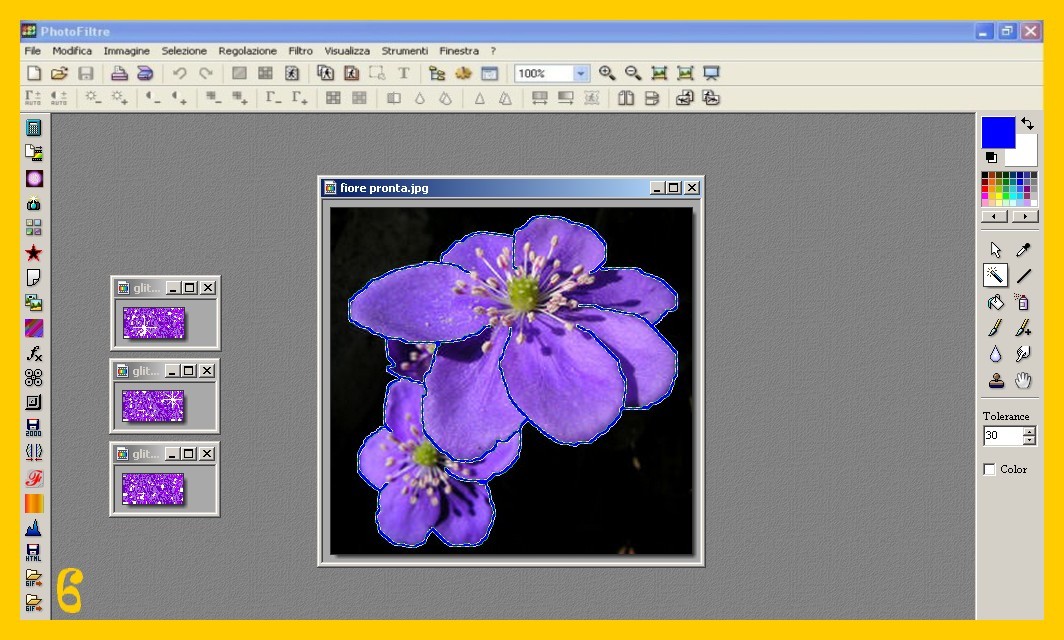Open the Selezione menu

click(x=184, y=51)
